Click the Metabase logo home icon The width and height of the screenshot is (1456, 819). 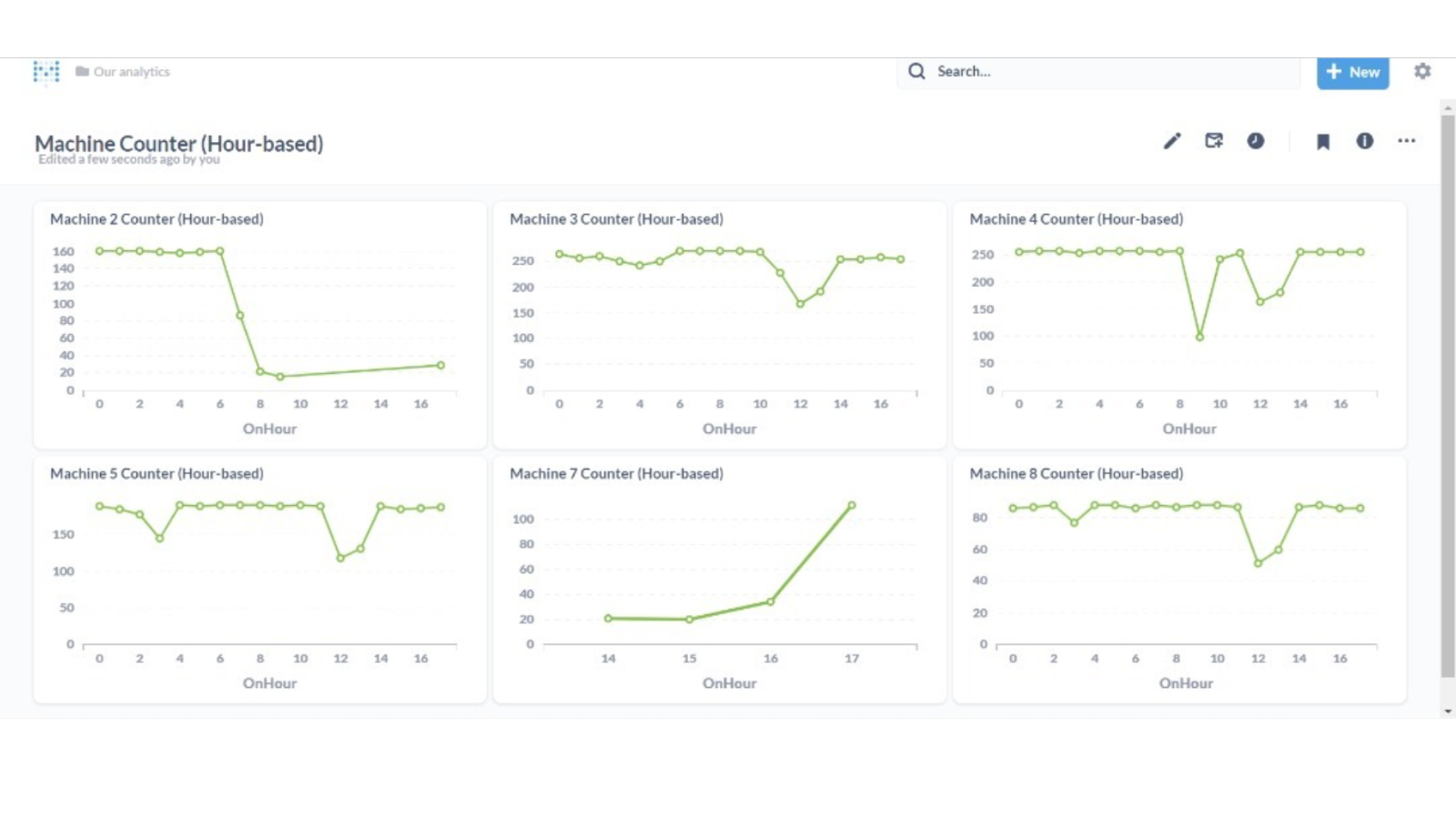click(x=46, y=72)
